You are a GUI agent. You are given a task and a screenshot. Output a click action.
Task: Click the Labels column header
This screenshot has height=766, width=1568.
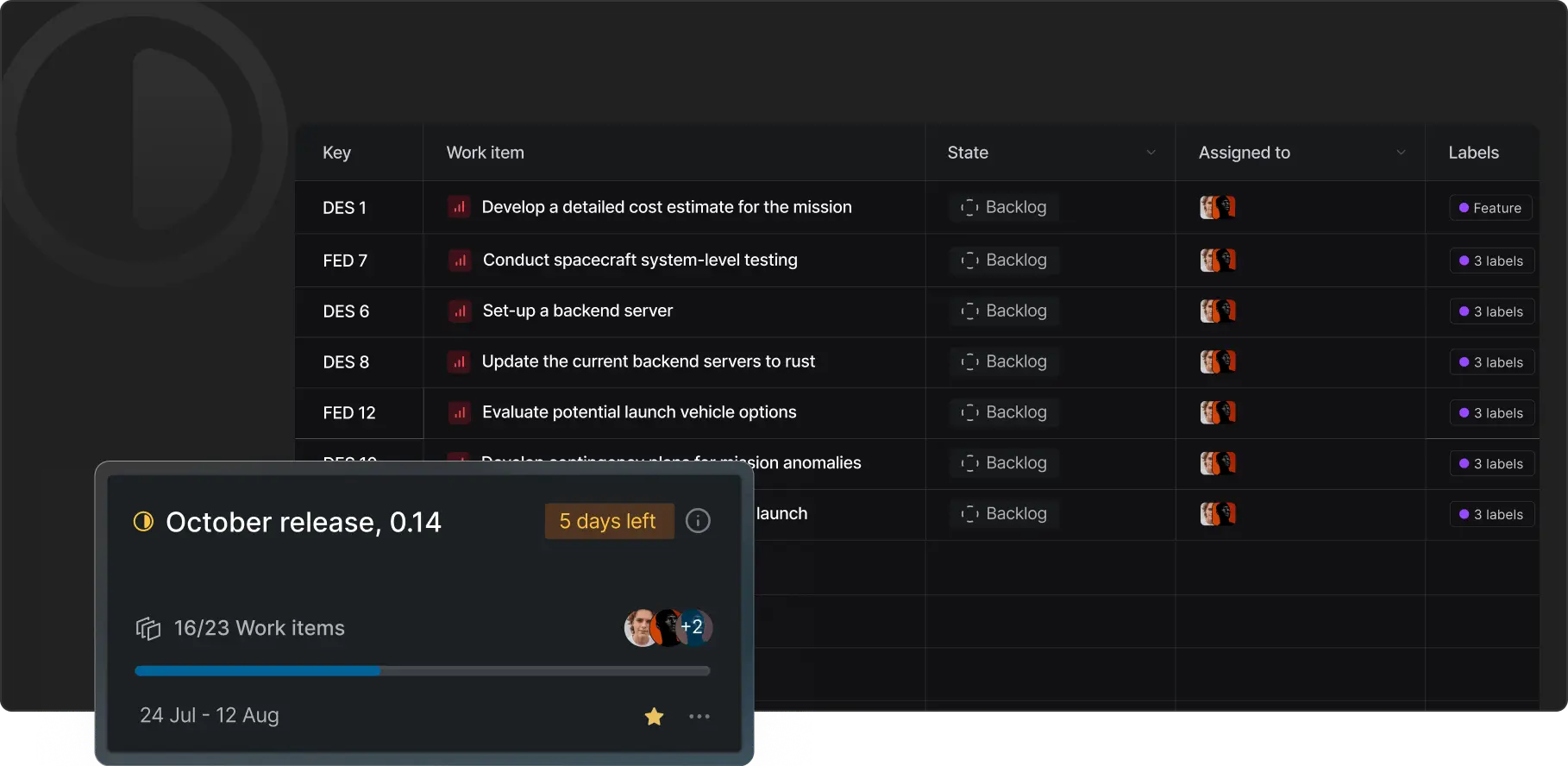click(1473, 153)
